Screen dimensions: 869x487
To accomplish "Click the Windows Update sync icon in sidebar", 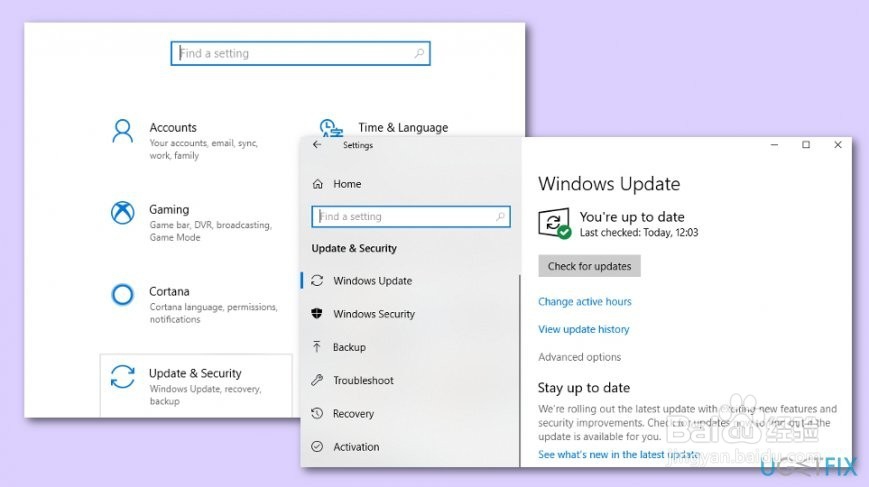I will tap(317, 281).
